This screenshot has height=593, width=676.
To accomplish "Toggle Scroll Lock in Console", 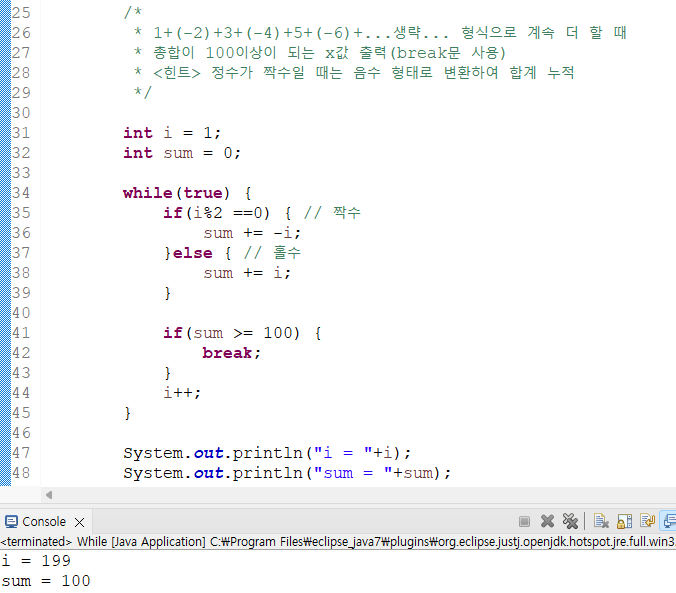I will pos(624,521).
